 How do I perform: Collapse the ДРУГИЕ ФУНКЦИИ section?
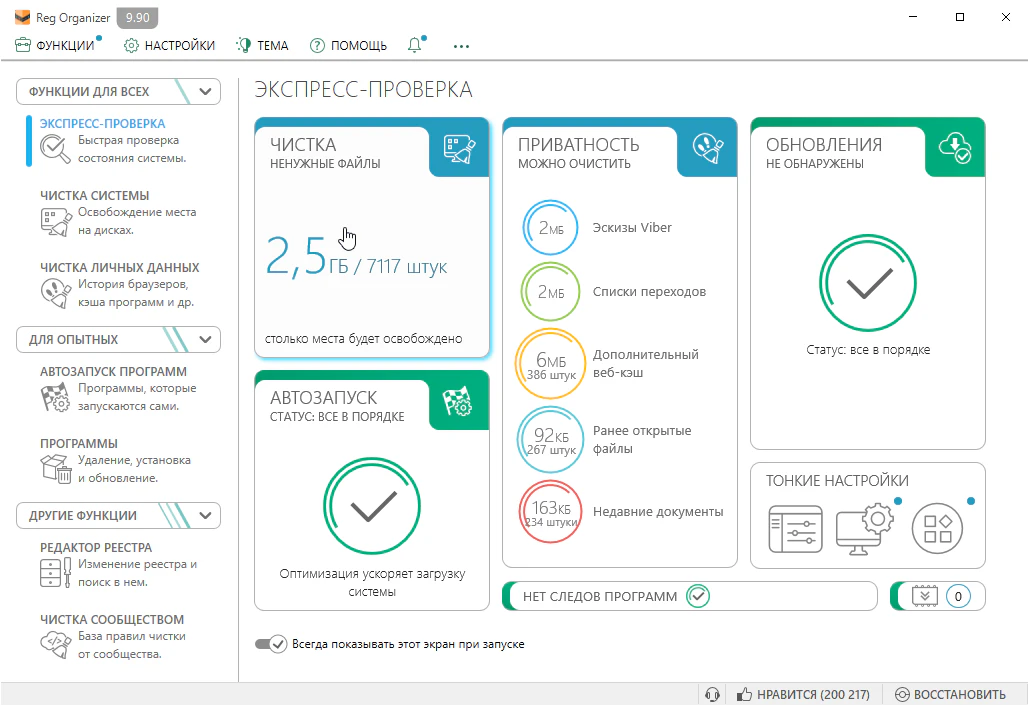pyautogui.click(x=205, y=516)
